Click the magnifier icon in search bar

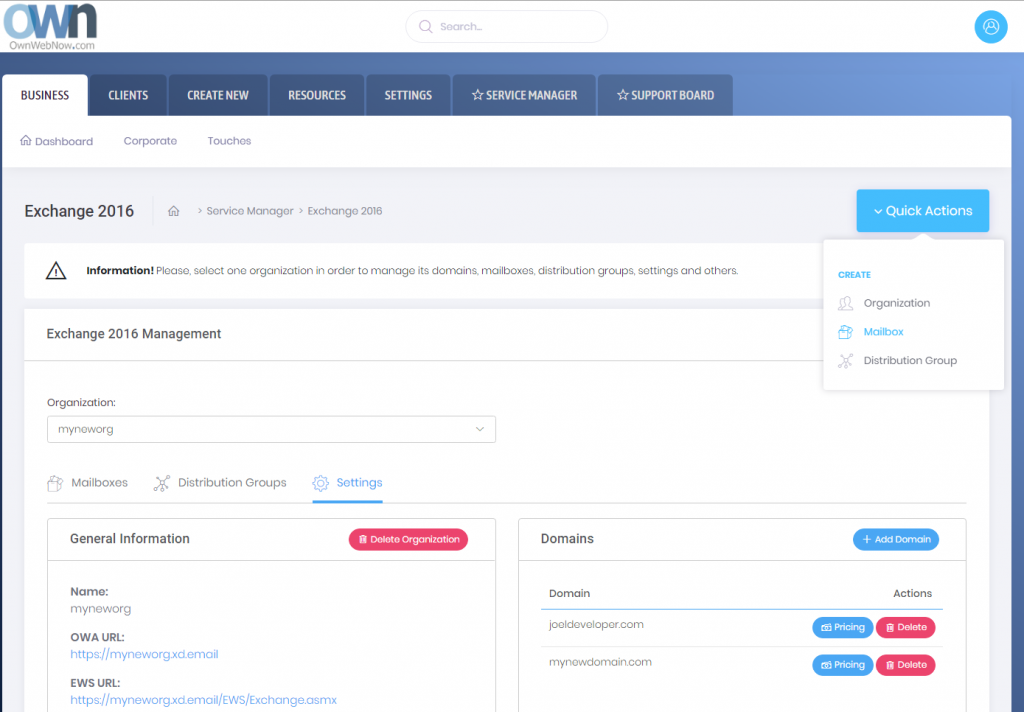pos(425,27)
